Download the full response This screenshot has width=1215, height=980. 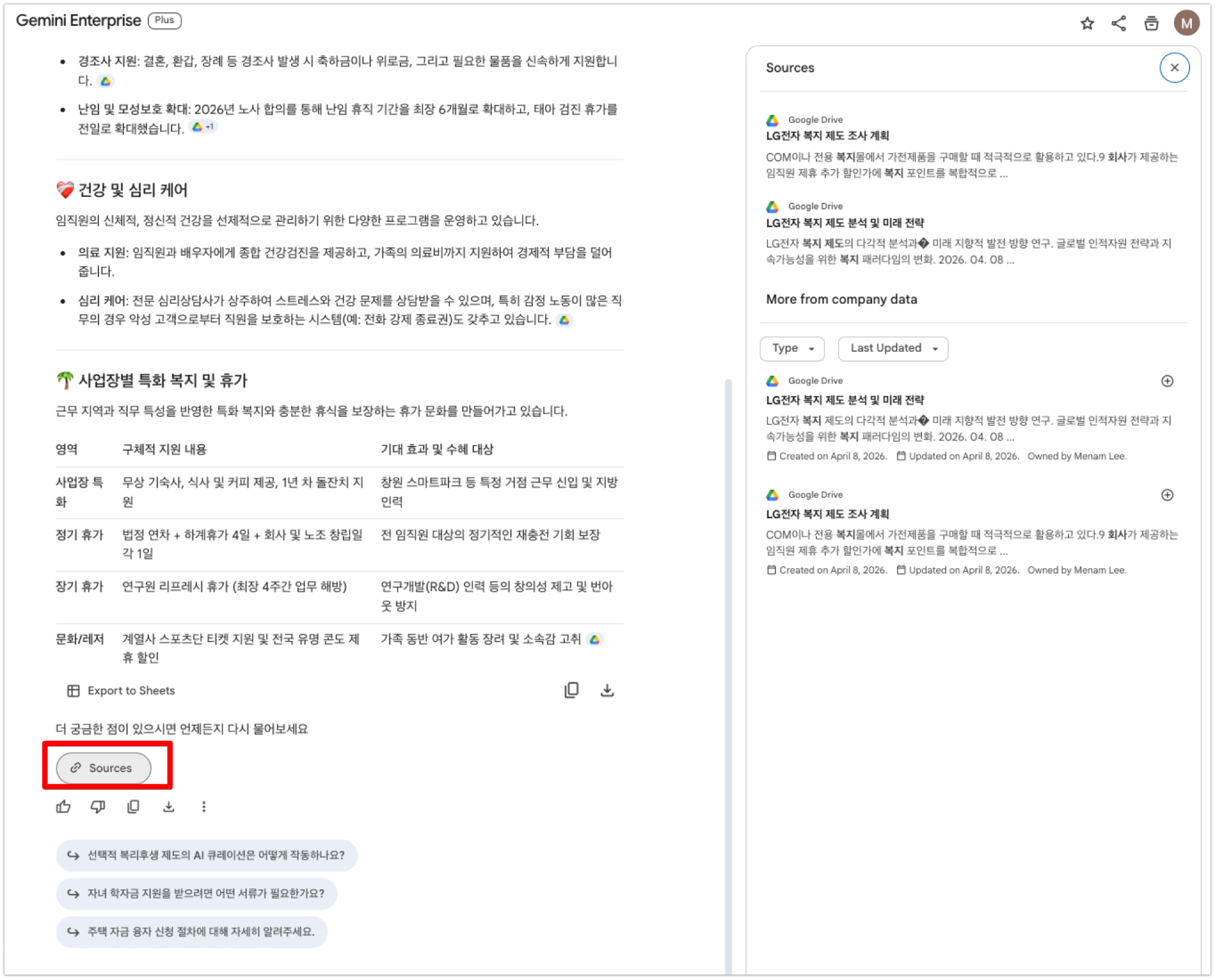point(168,807)
